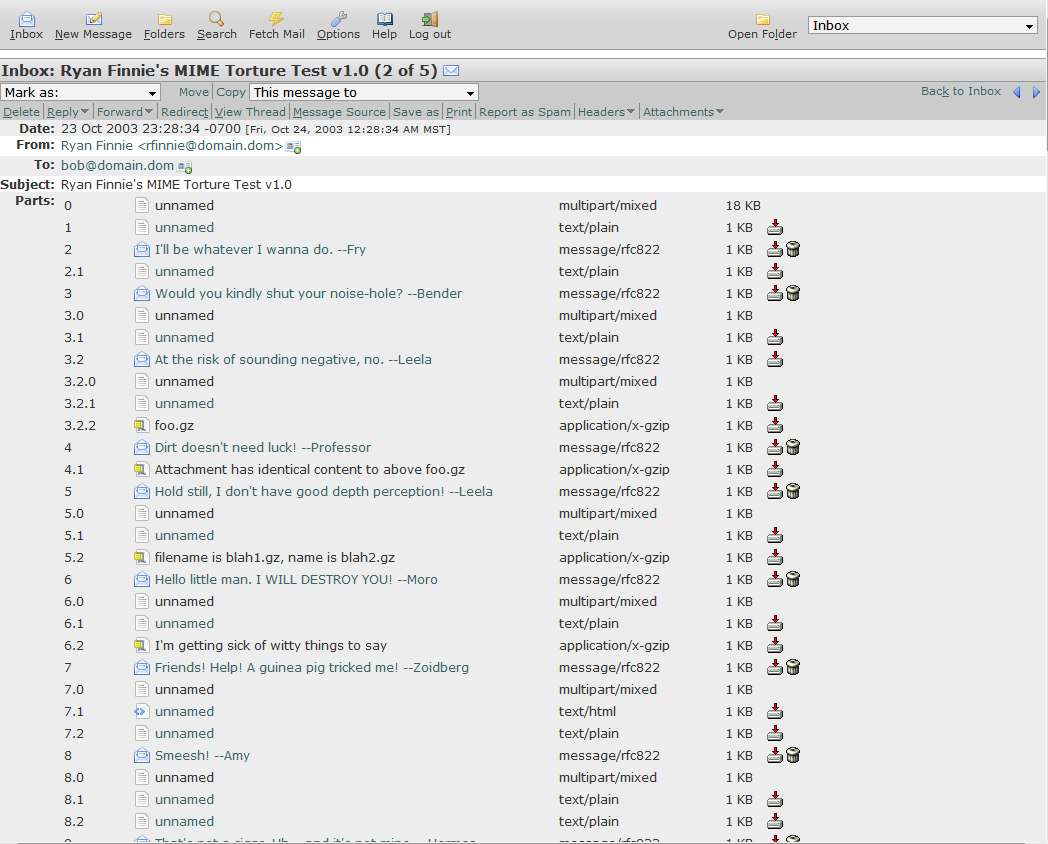Open the unnamed part 2.1
Image resolution: width=1048 pixels, height=844 pixels.
[x=184, y=272]
